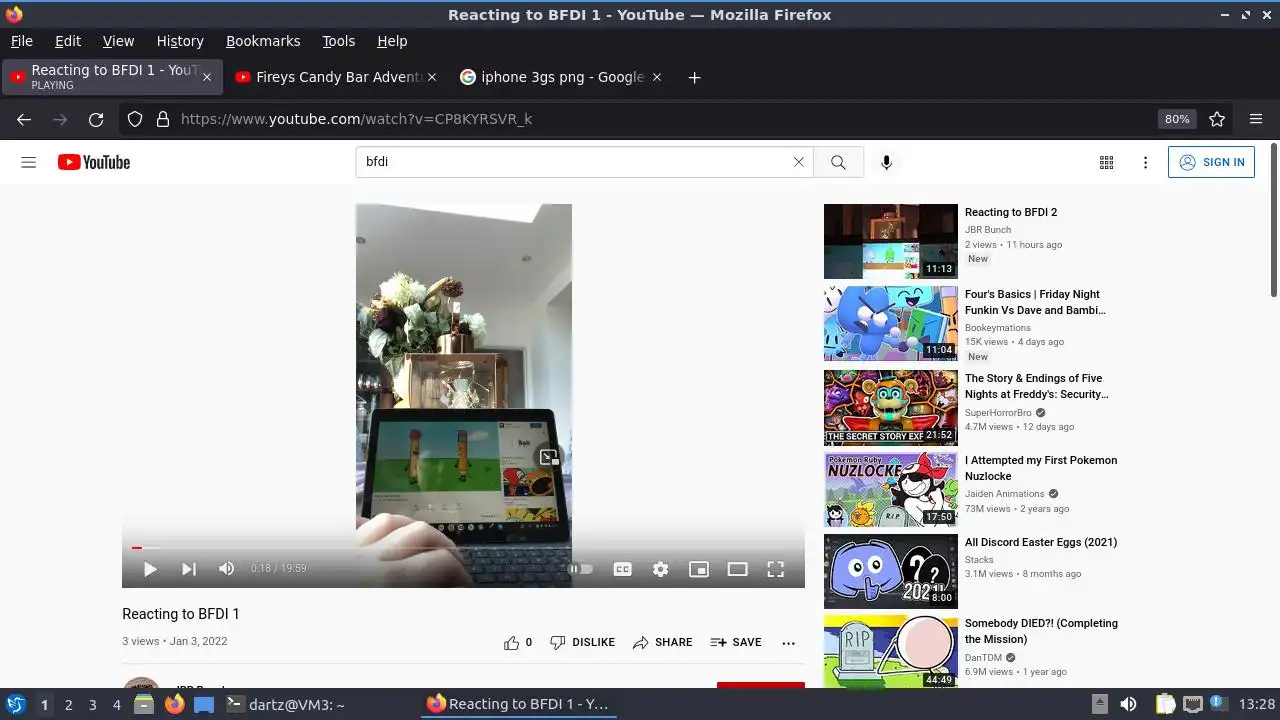
Task: Open the clock showing 13:28
Action: 1257,704
